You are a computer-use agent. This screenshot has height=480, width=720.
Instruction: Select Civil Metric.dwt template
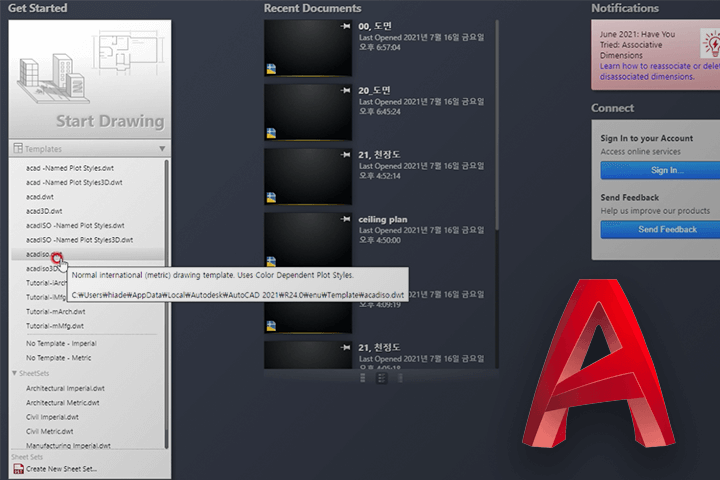click(50, 431)
